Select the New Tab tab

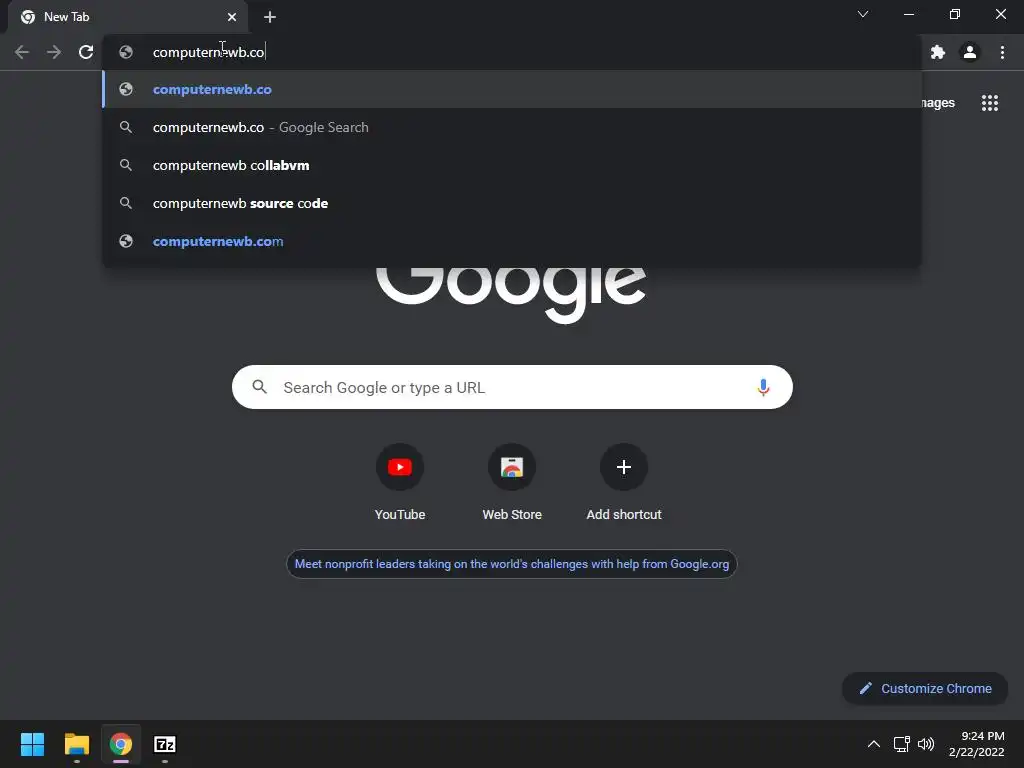[128, 17]
